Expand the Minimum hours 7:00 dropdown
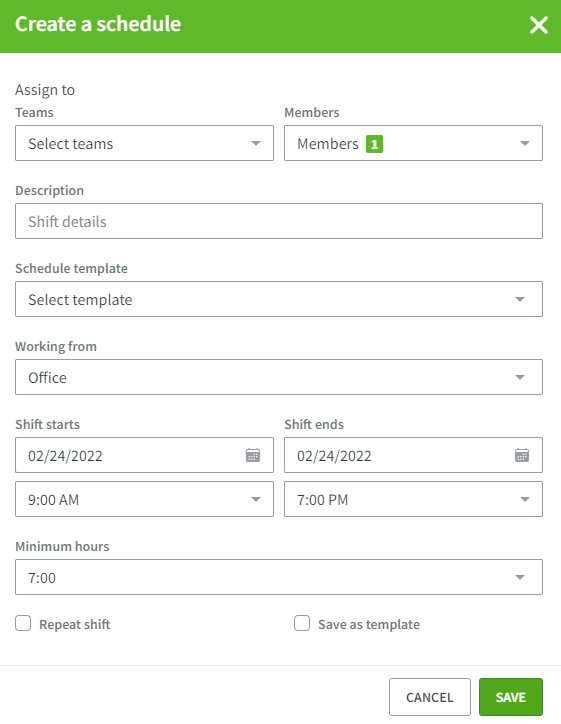Viewport: 561px width, 724px height. coord(279,577)
